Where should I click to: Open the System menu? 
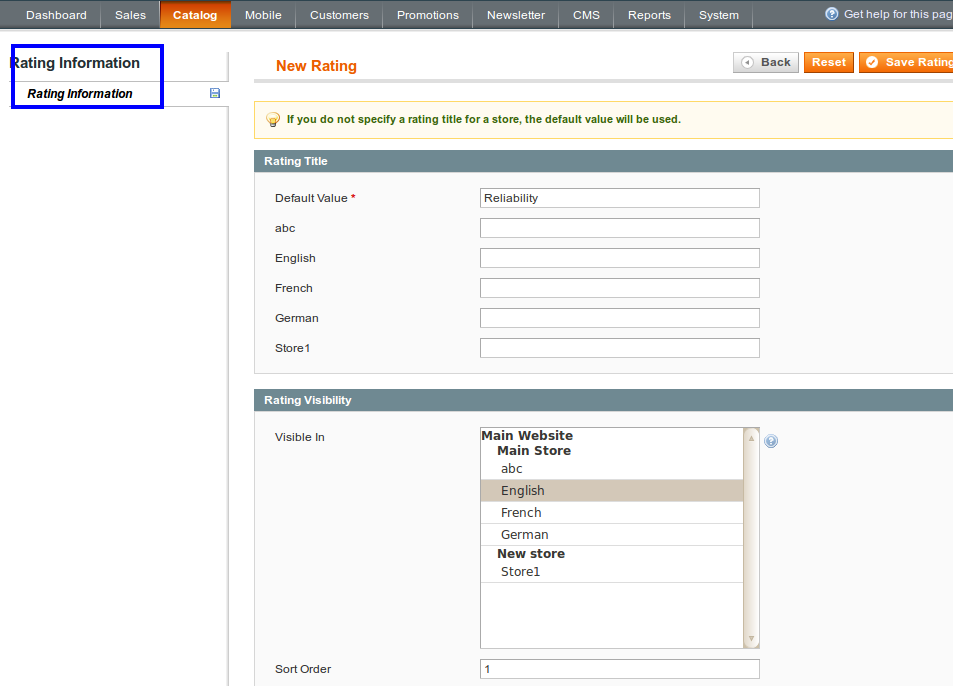point(719,15)
